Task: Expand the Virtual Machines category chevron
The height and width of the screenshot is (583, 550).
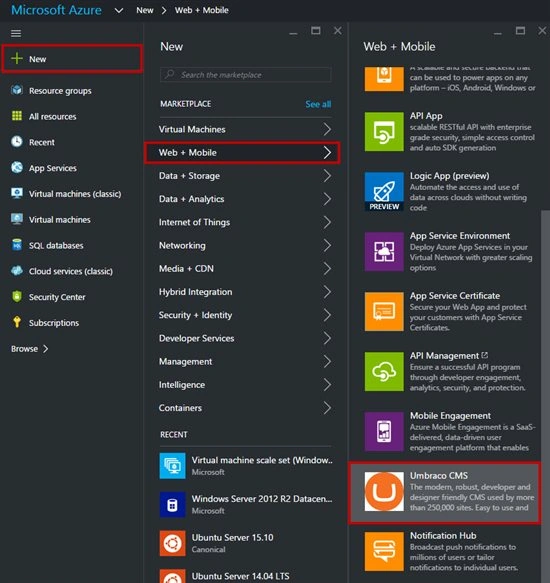Action: pos(327,129)
